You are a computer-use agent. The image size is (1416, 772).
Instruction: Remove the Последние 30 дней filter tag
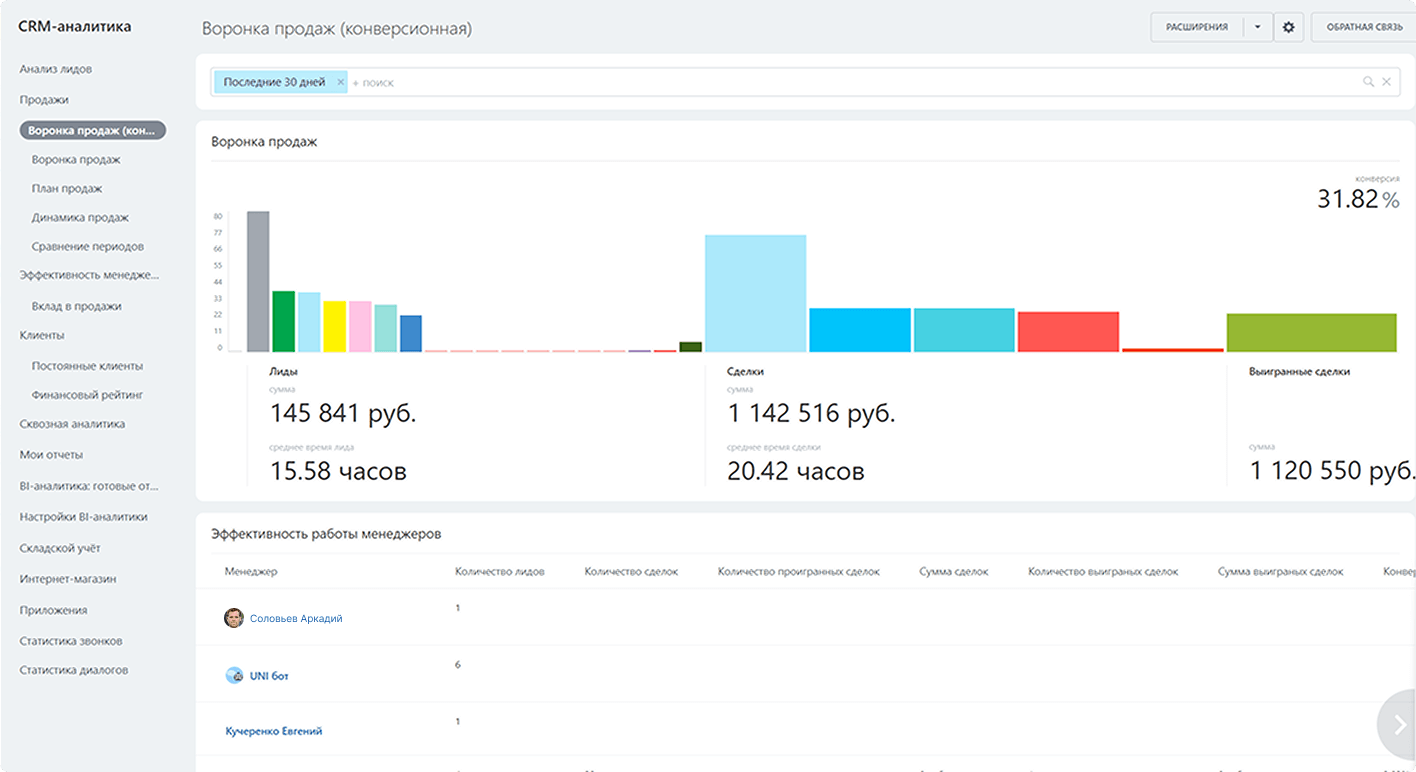click(x=340, y=82)
